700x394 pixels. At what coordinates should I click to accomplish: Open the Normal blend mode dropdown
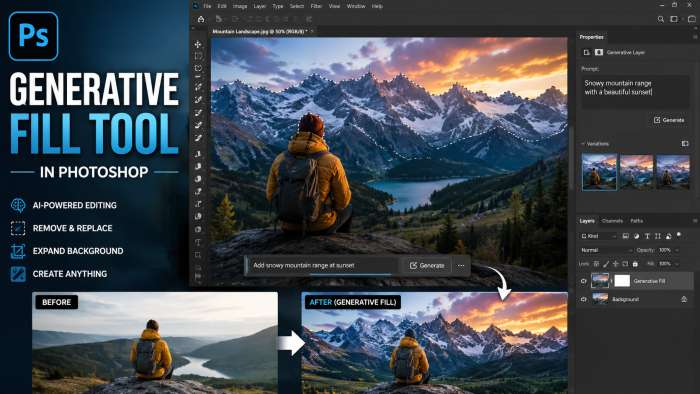pyautogui.click(x=606, y=250)
